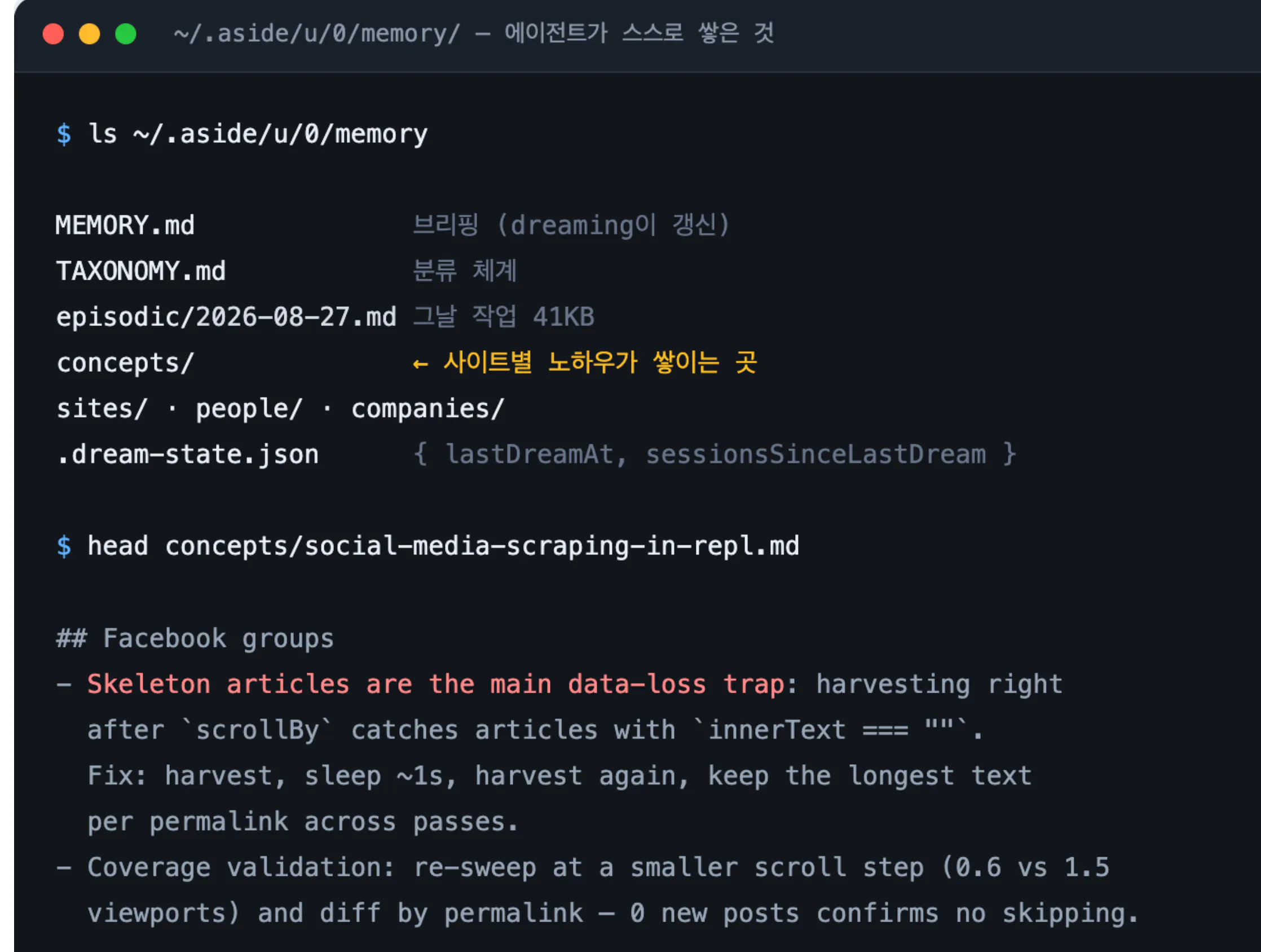The width and height of the screenshot is (1261, 952).
Task: Select the .dream-state.json file entry
Action: (x=188, y=455)
